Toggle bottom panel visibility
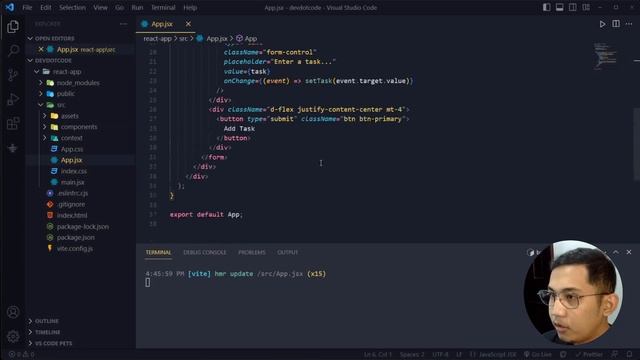Screen dimensions: 640x360 point(560,7)
